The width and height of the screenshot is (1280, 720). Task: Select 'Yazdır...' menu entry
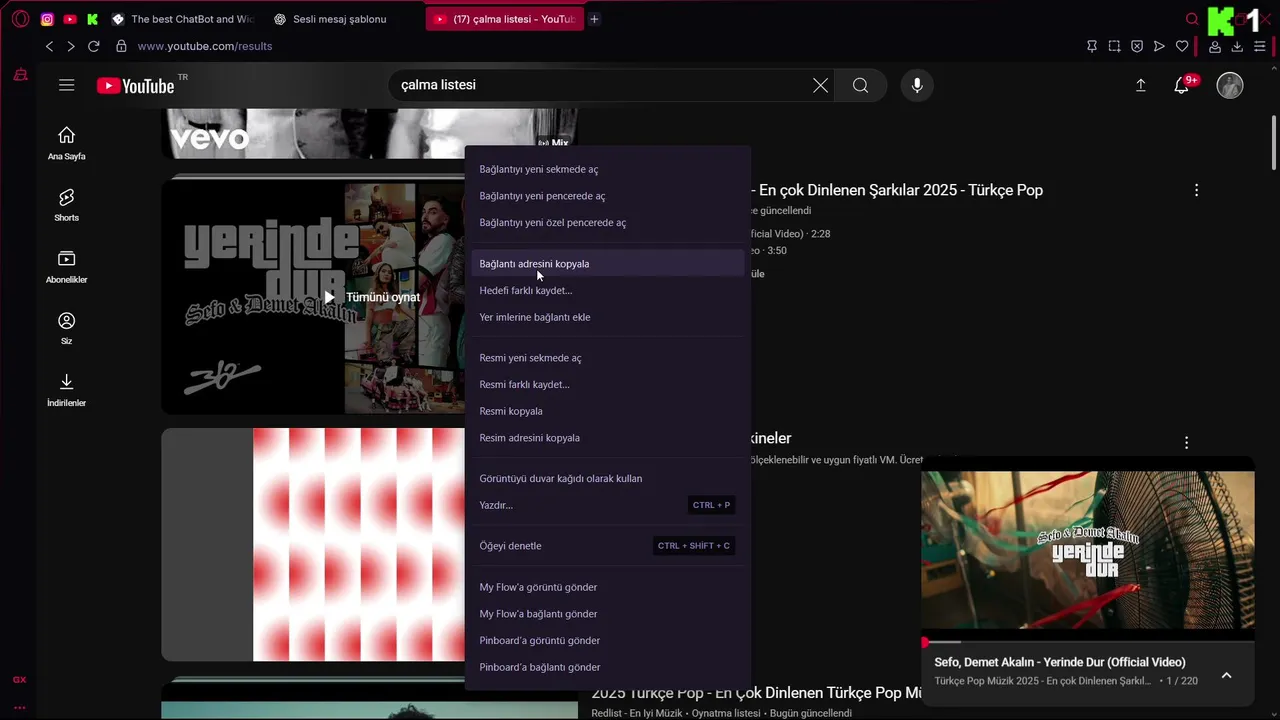pos(608,505)
